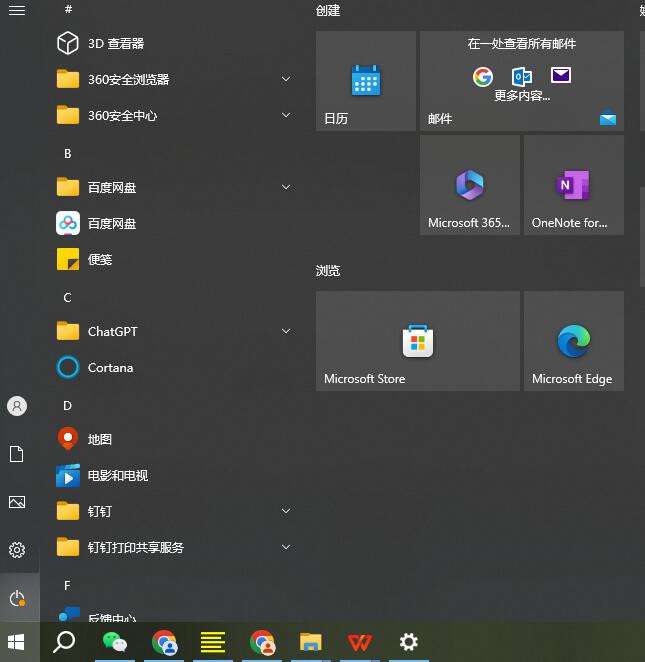The image size is (645, 662).
Task: Open the 360安全浏览器 folder icon
Action: [68, 79]
